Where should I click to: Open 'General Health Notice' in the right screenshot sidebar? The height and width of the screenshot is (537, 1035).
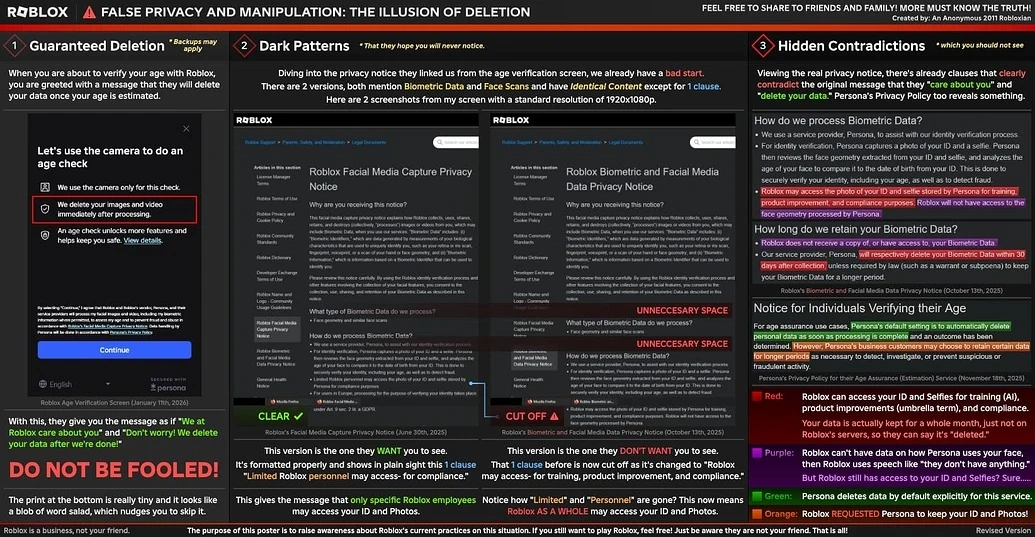point(528,383)
